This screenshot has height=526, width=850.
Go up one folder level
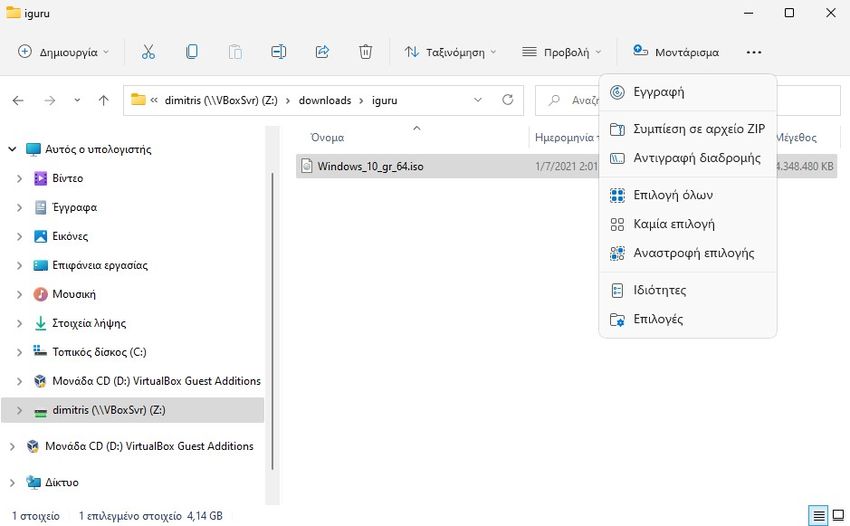pyautogui.click(x=104, y=100)
